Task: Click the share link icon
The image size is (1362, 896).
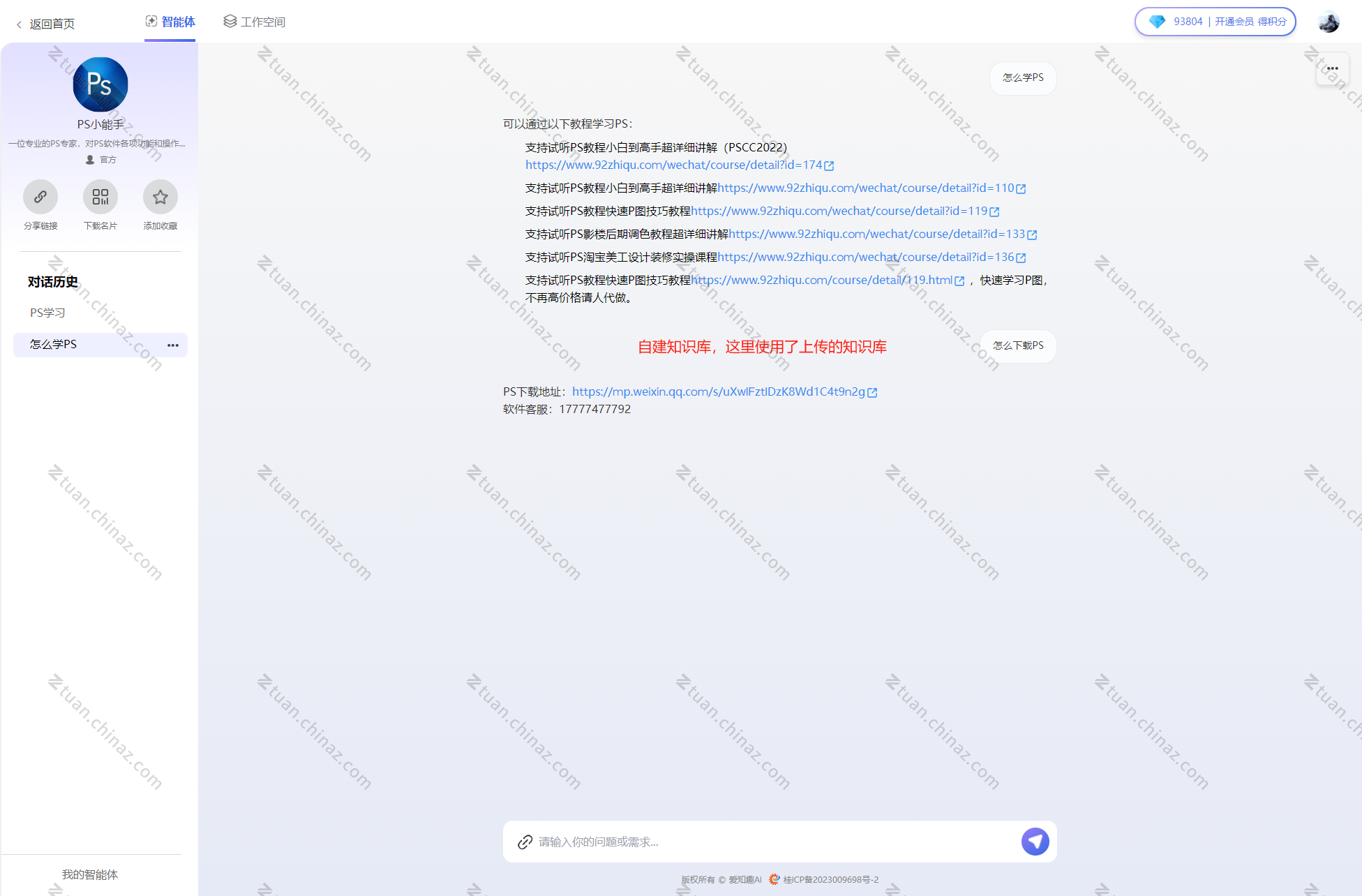Action: [x=40, y=197]
